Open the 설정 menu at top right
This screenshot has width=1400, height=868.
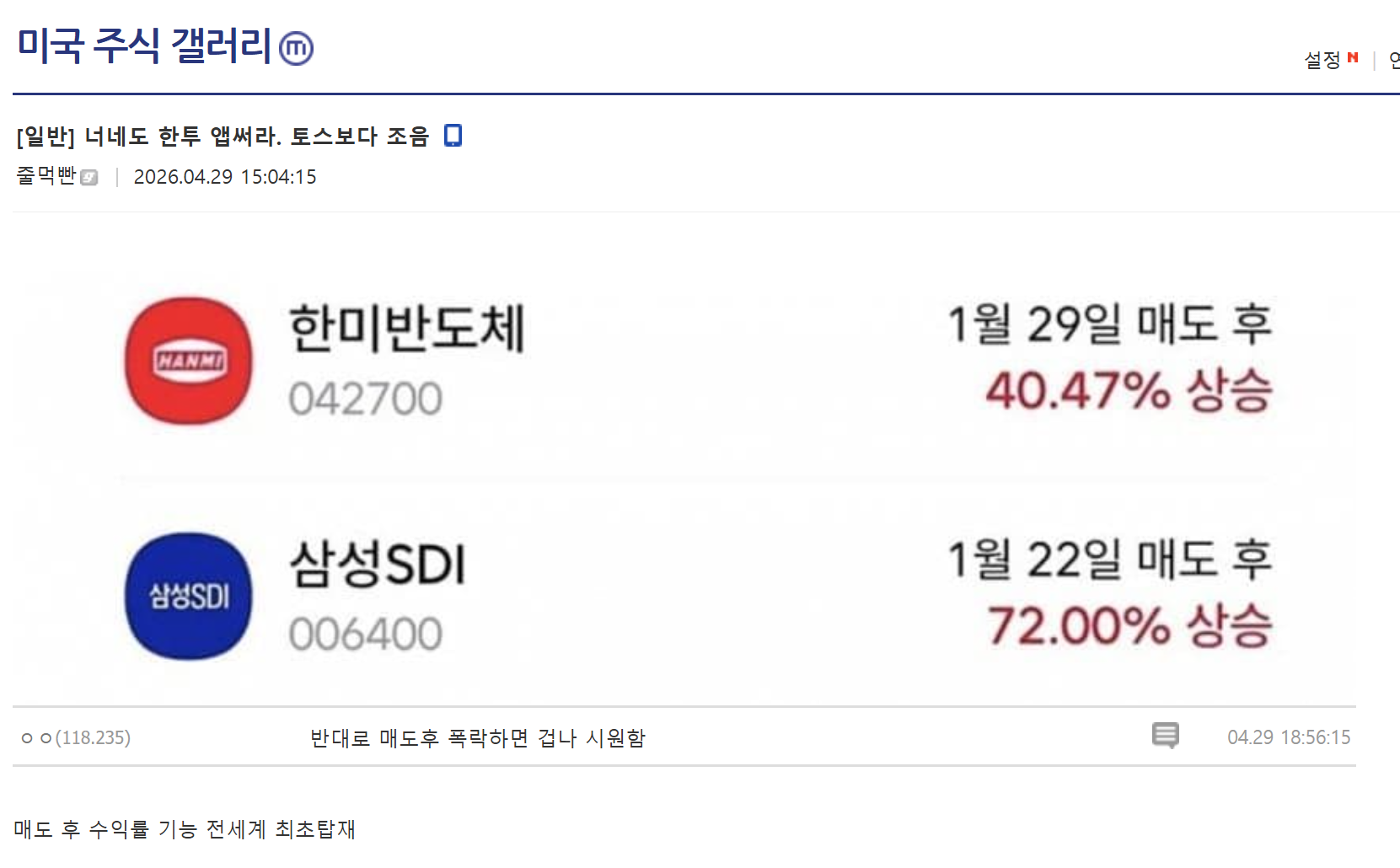[1322, 60]
